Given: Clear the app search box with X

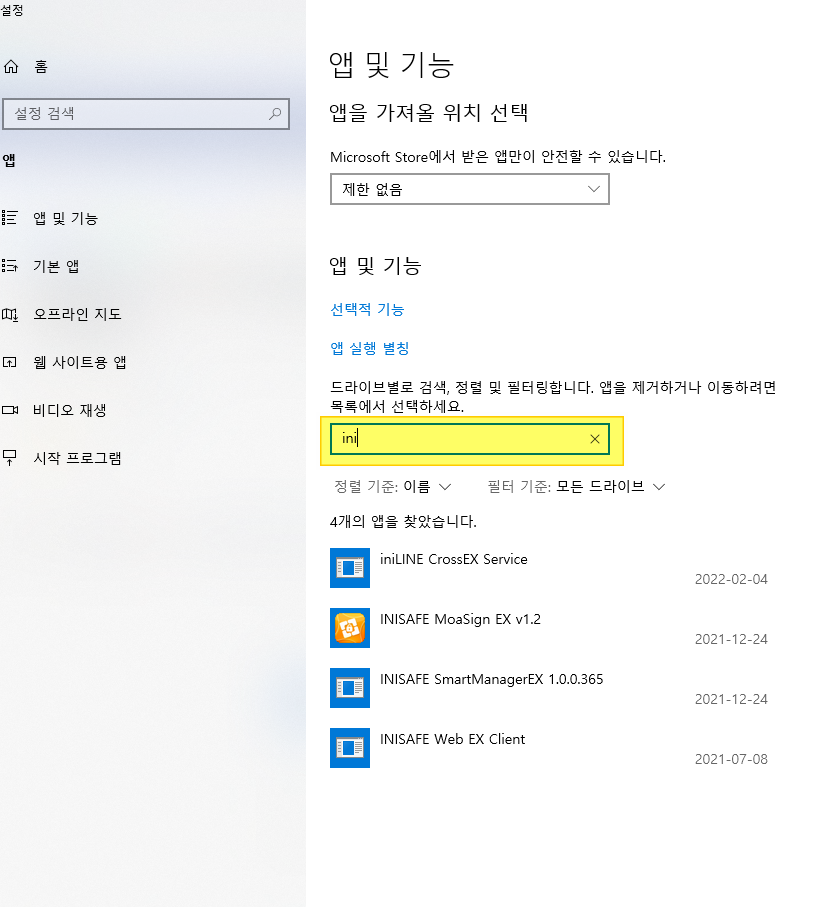Looking at the screenshot, I should (x=595, y=439).
